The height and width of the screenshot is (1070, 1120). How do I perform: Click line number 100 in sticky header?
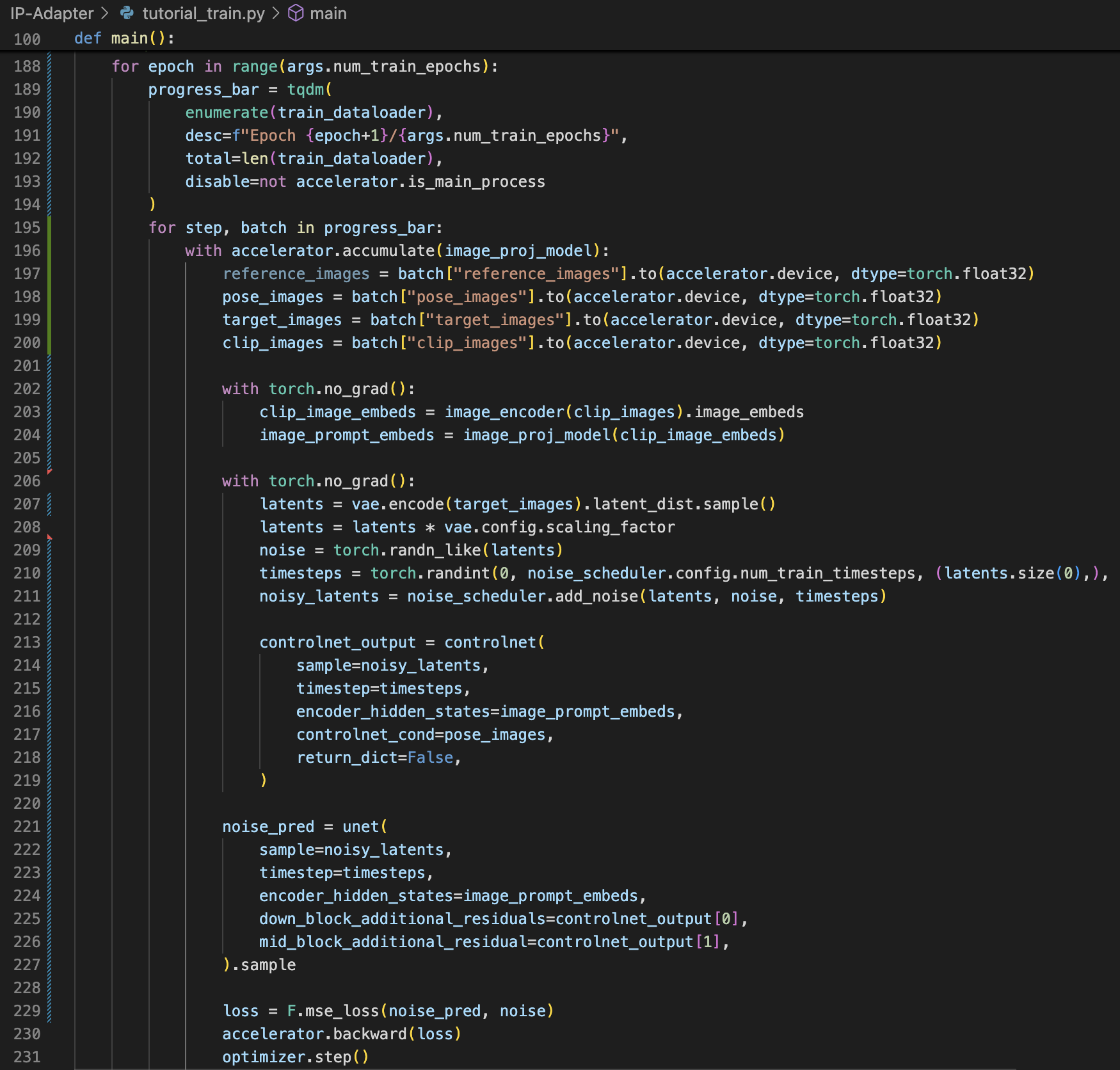click(x=27, y=39)
